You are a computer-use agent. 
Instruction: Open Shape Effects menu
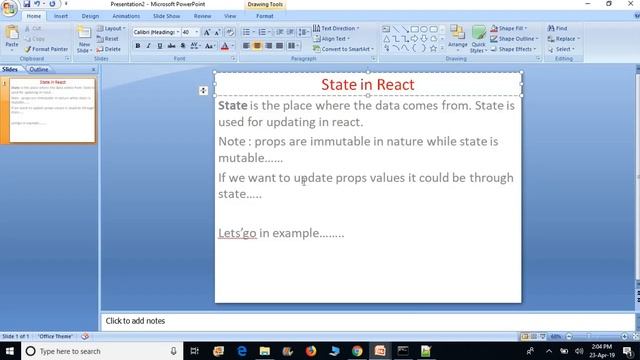click(x=513, y=49)
